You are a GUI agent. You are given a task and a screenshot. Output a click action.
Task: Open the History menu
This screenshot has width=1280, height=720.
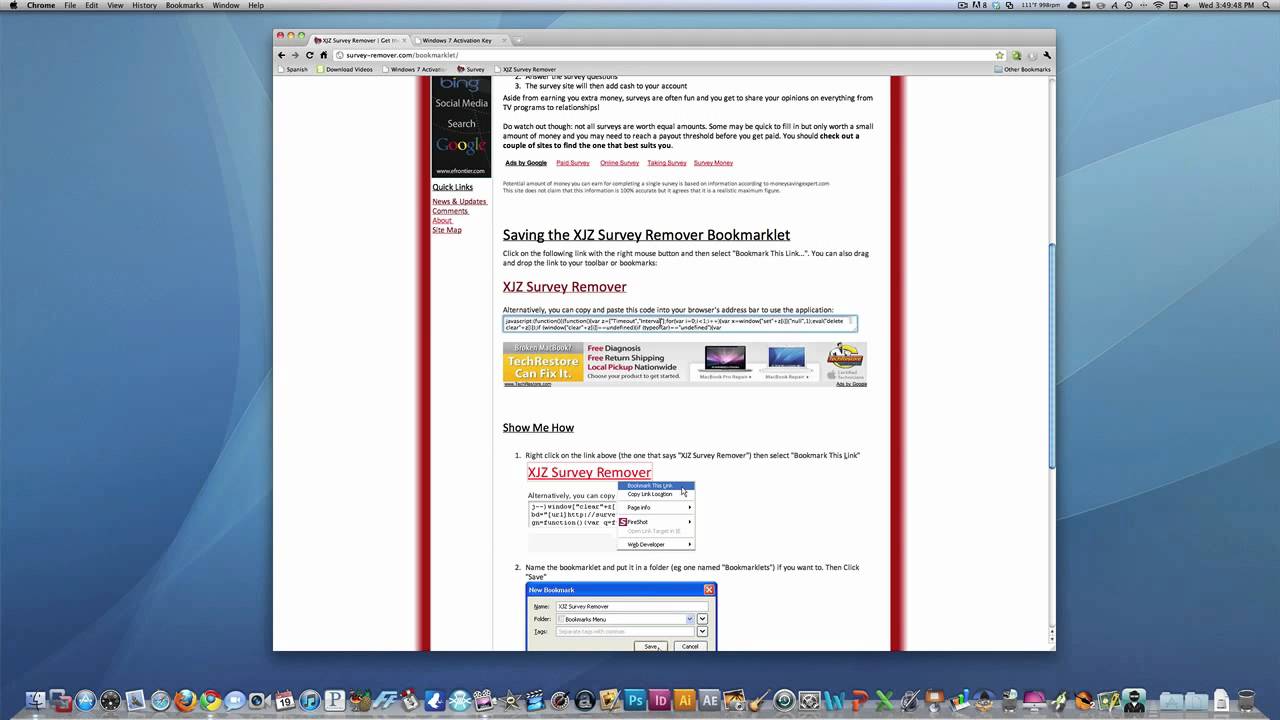144,5
